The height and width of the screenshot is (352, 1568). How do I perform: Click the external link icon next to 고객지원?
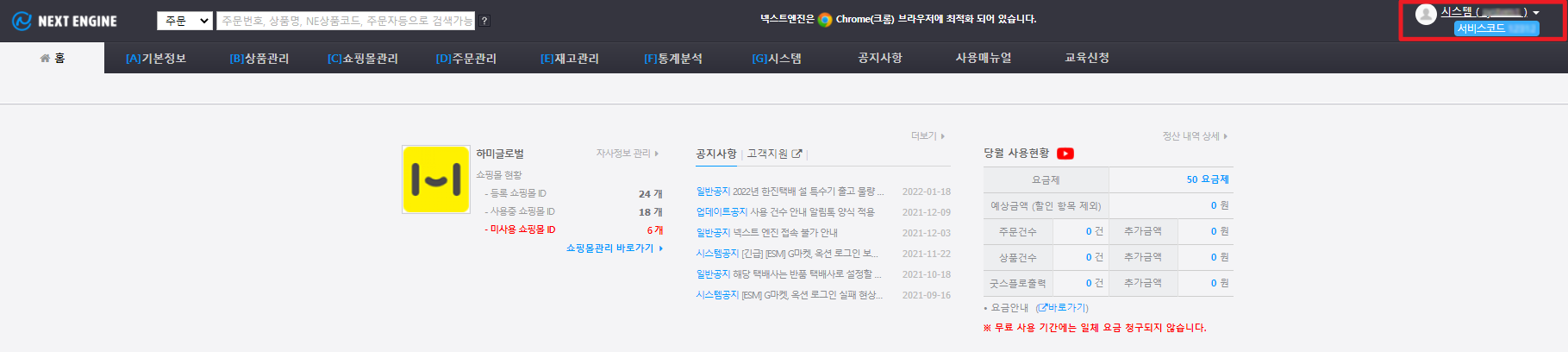(x=796, y=154)
